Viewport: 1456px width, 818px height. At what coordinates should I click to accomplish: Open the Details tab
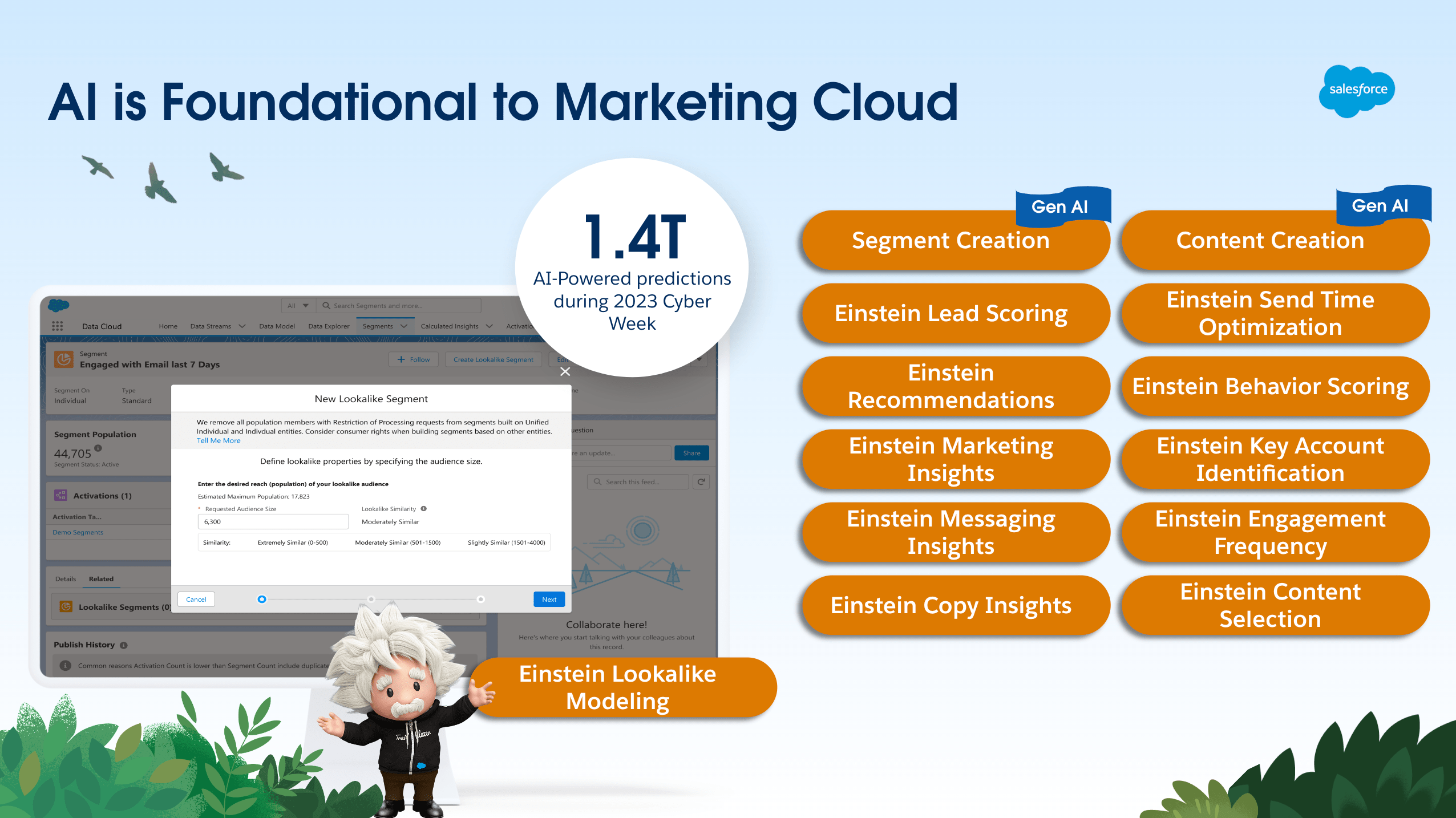(66, 579)
